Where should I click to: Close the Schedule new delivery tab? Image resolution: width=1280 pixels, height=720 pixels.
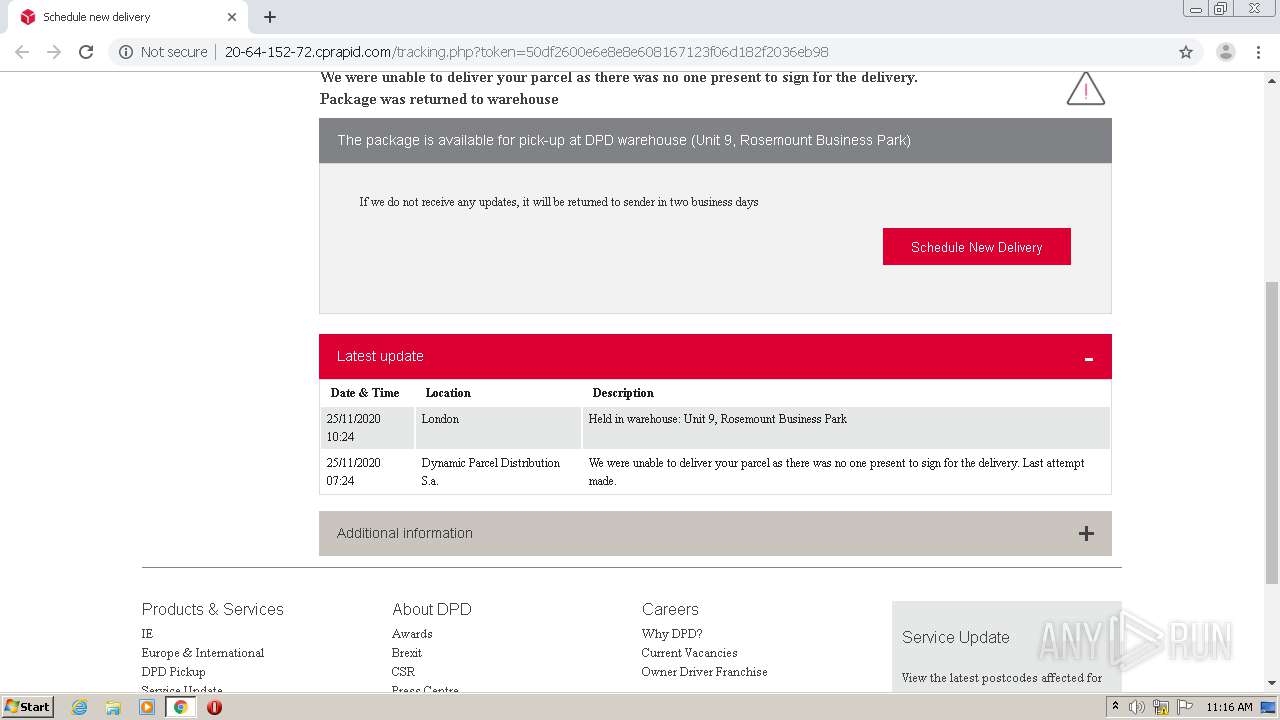pyautogui.click(x=232, y=17)
